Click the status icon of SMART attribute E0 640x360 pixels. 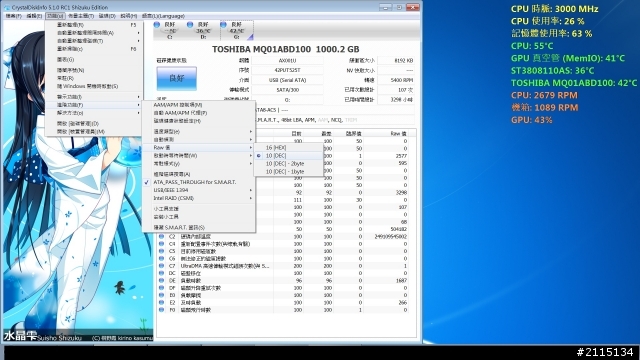click(x=162, y=295)
